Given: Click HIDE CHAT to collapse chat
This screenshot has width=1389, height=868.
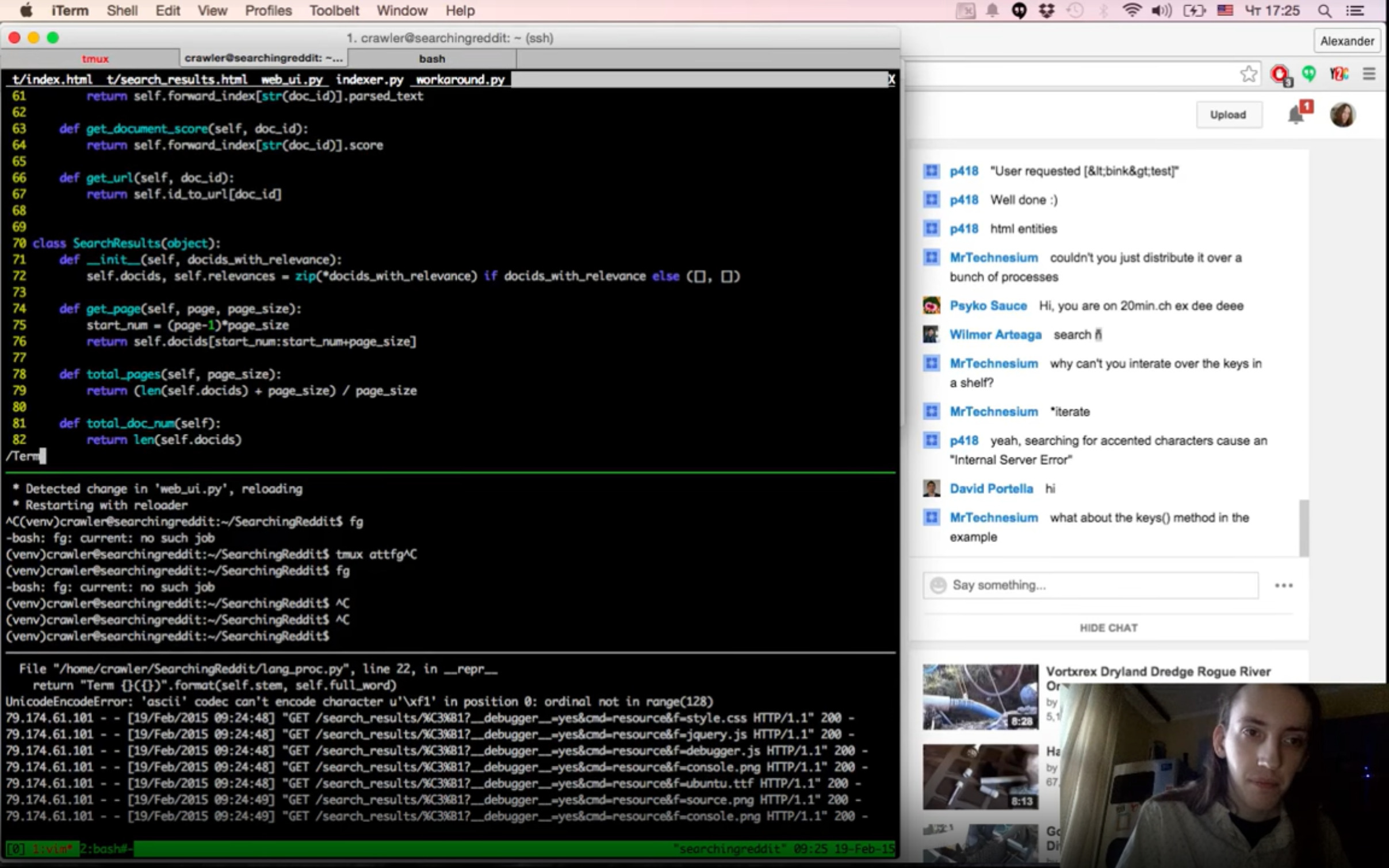Looking at the screenshot, I should (1108, 628).
